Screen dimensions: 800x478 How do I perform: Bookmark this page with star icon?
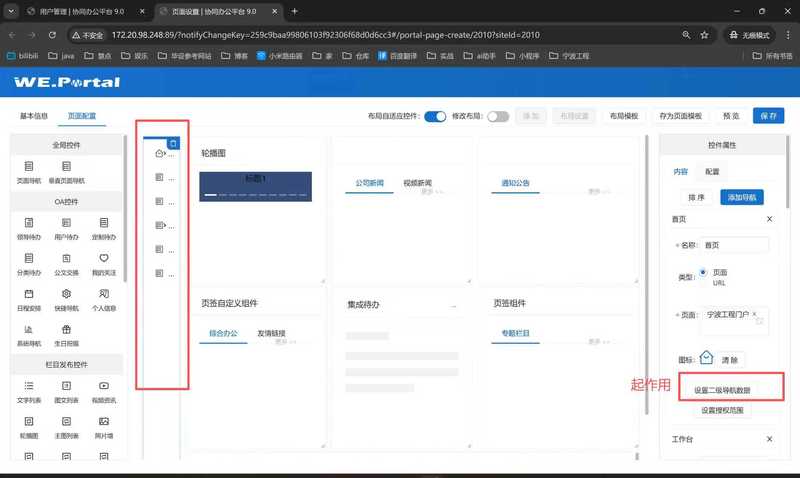(x=705, y=35)
